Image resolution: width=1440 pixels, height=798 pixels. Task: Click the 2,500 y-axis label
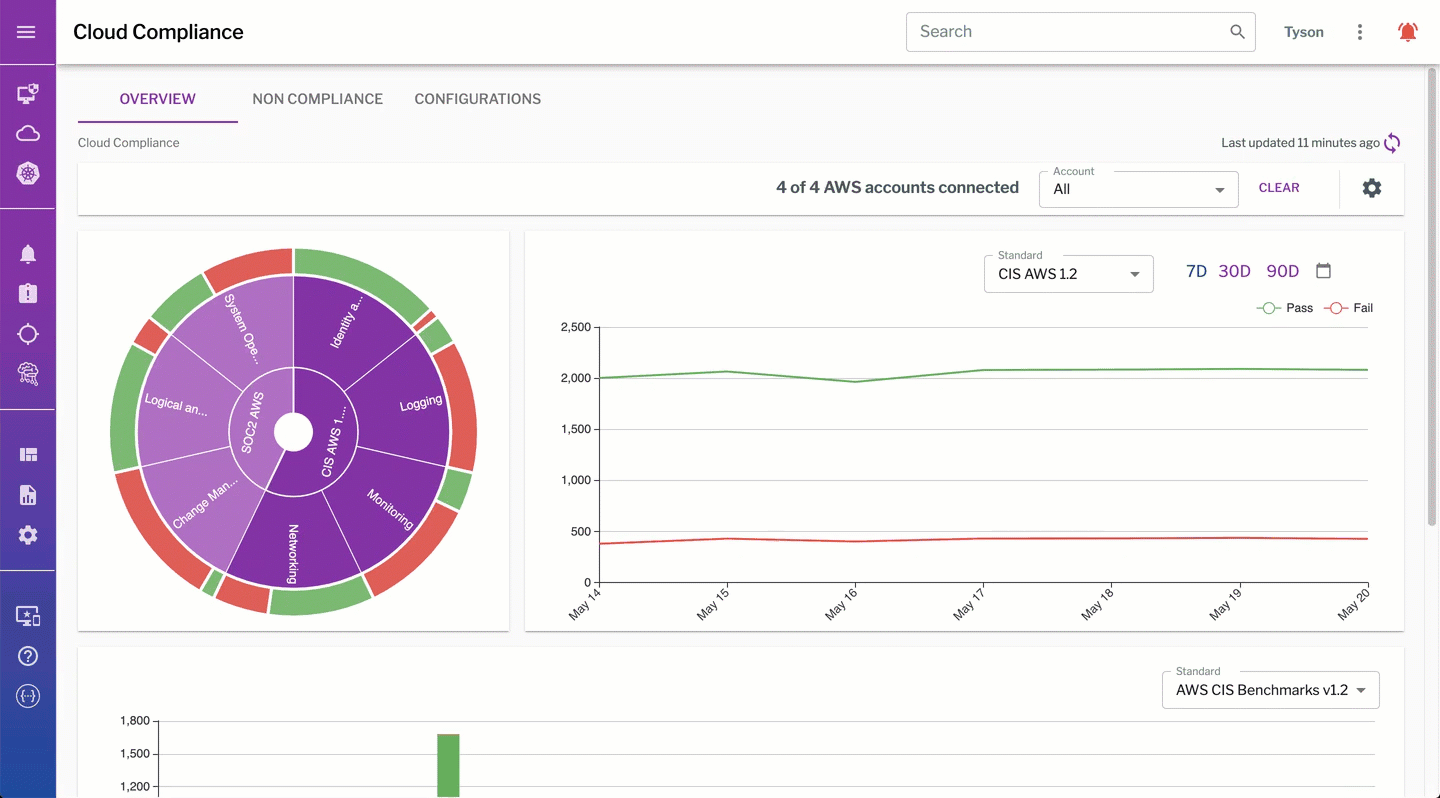coord(576,327)
